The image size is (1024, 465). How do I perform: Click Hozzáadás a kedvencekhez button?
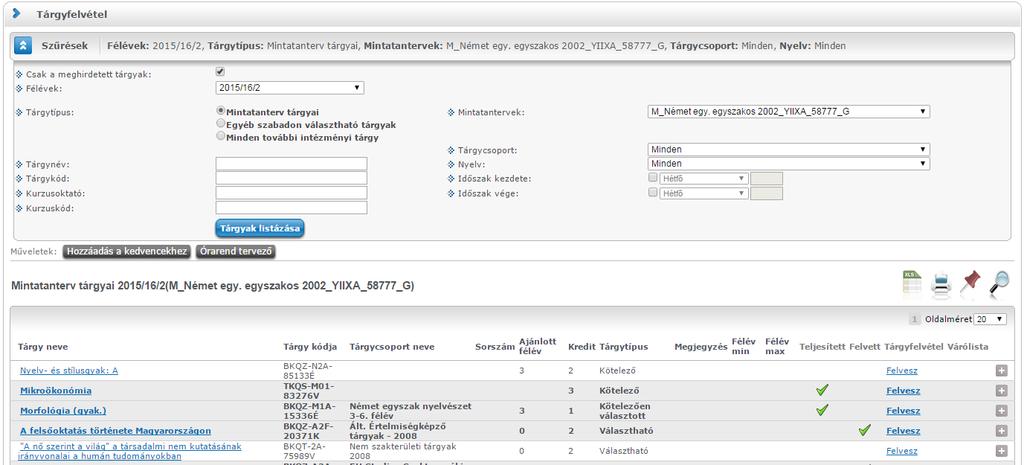(x=127, y=251)
